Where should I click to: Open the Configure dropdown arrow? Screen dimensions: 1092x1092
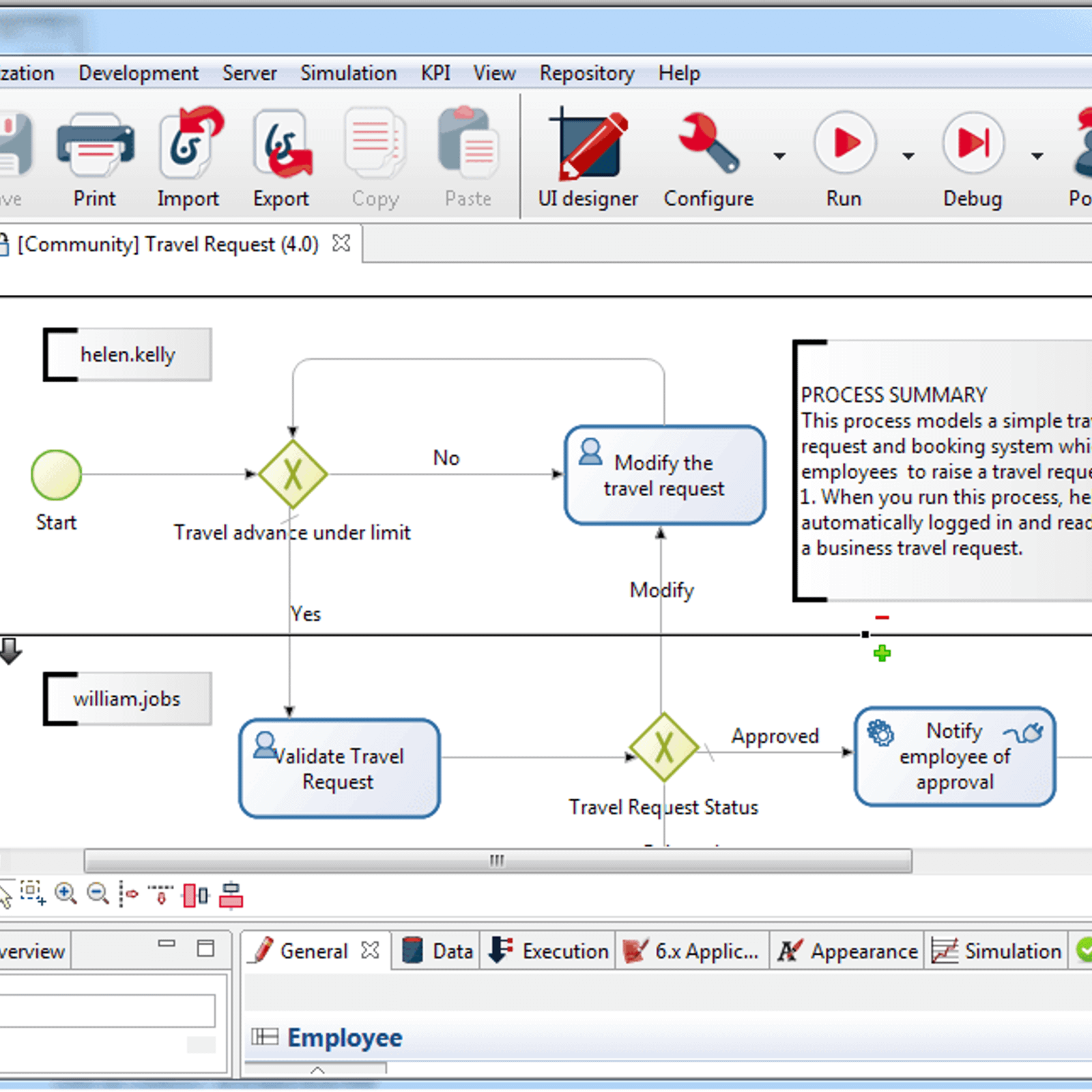point(779,156)
